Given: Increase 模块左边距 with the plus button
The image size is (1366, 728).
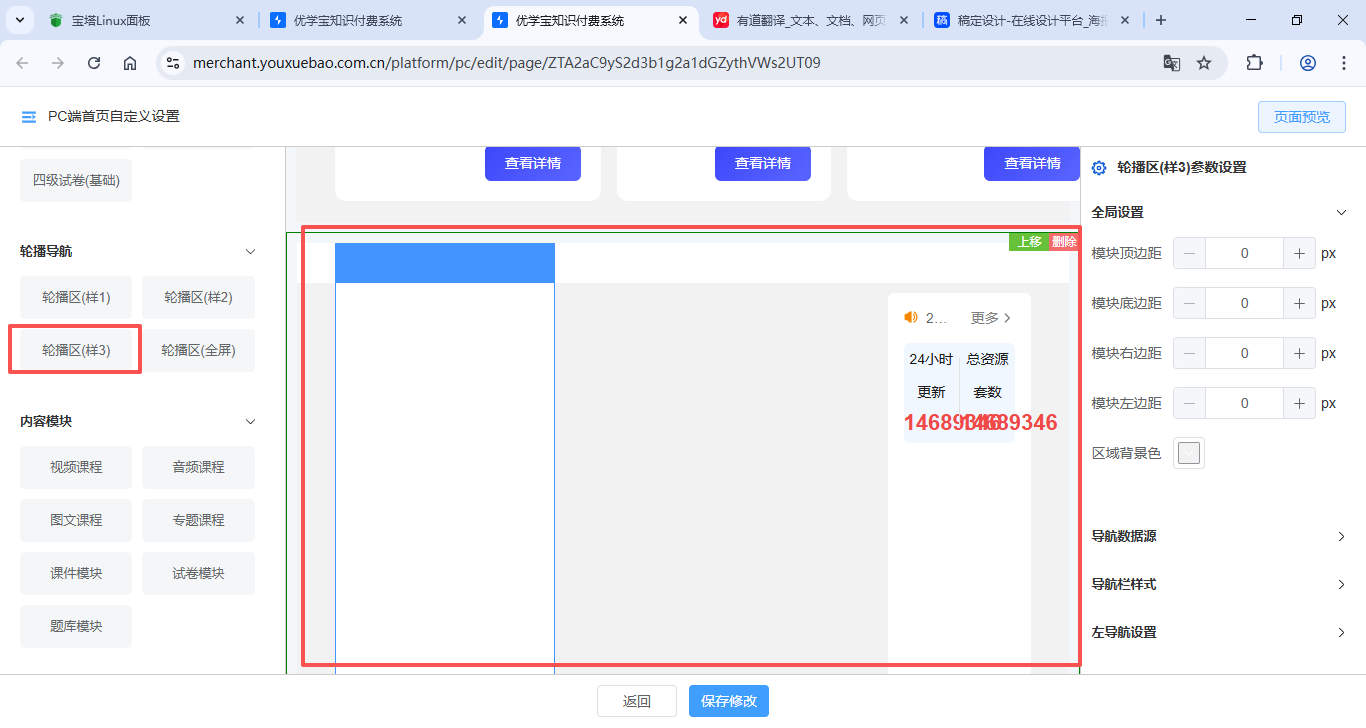Looking at the screenshot, I should 1299,403.
